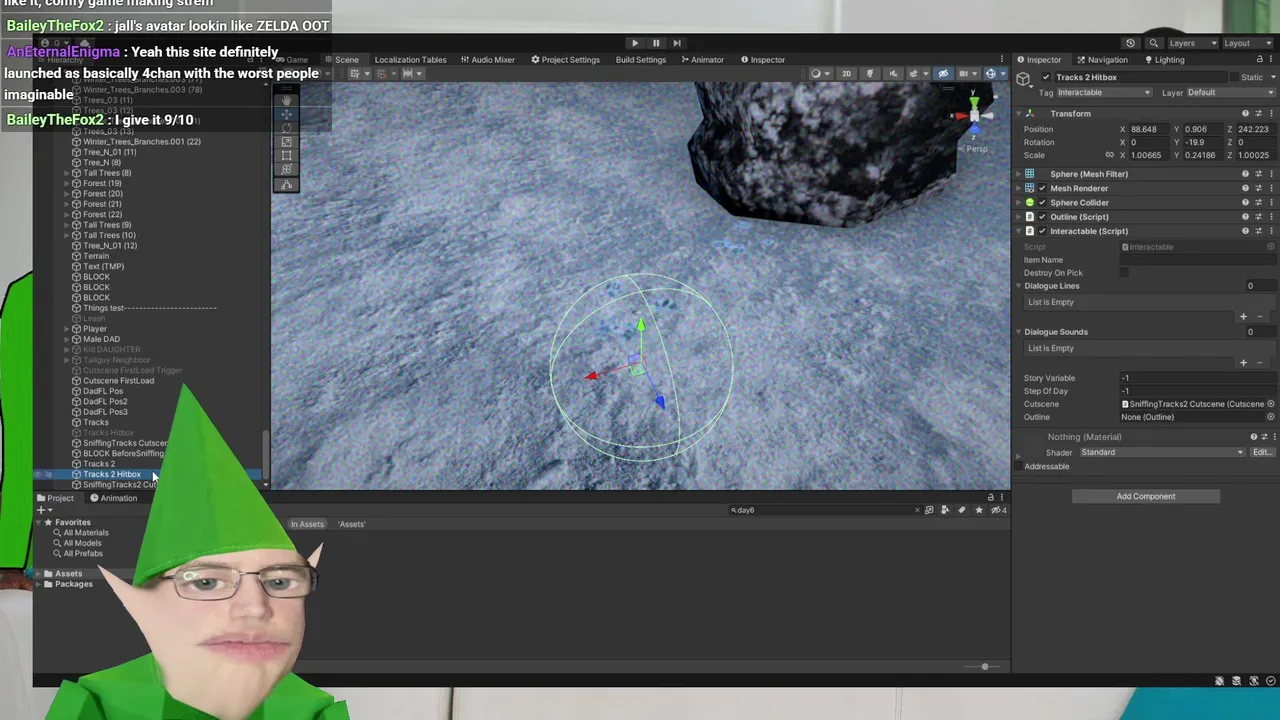Open the undo History icon
Image resolution: width=1280 pixels, height=720 pixels.
point(1130,43)
